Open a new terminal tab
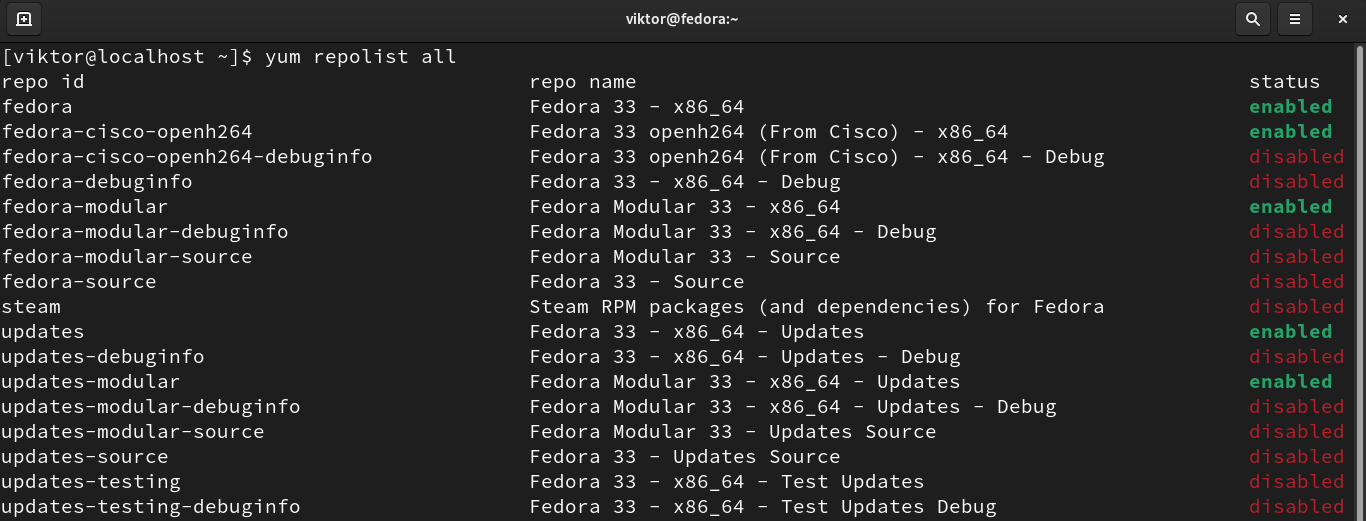 [x=24, y=19]
